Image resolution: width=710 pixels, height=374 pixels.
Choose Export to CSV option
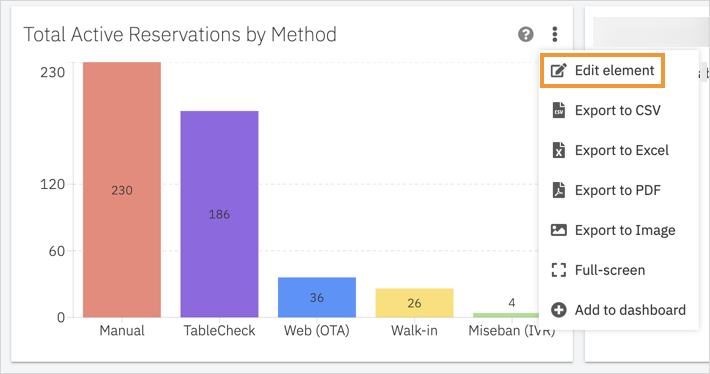619,110
